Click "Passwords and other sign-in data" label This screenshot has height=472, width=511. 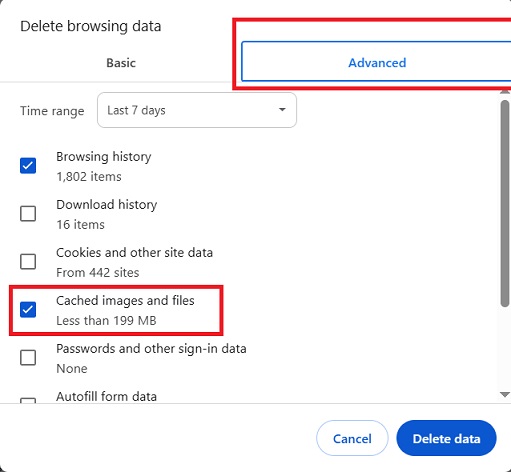(x=151, y=349)
